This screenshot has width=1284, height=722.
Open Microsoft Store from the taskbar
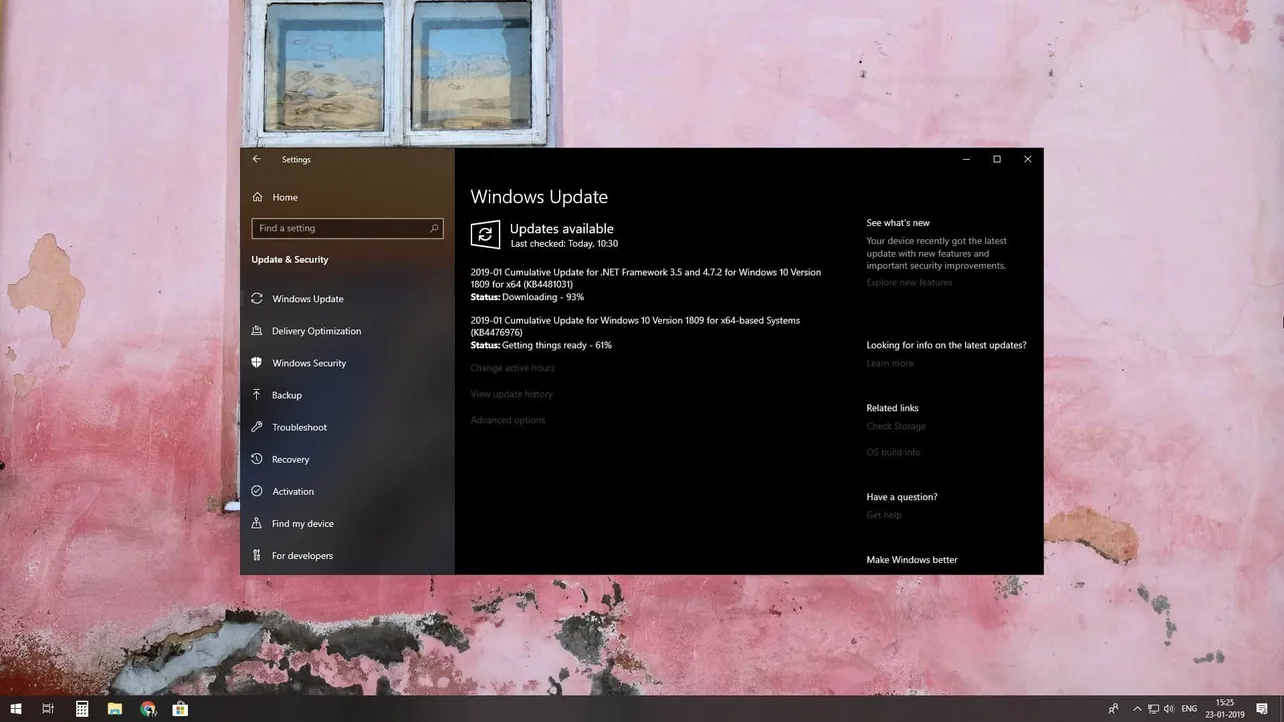pos(179,708)
